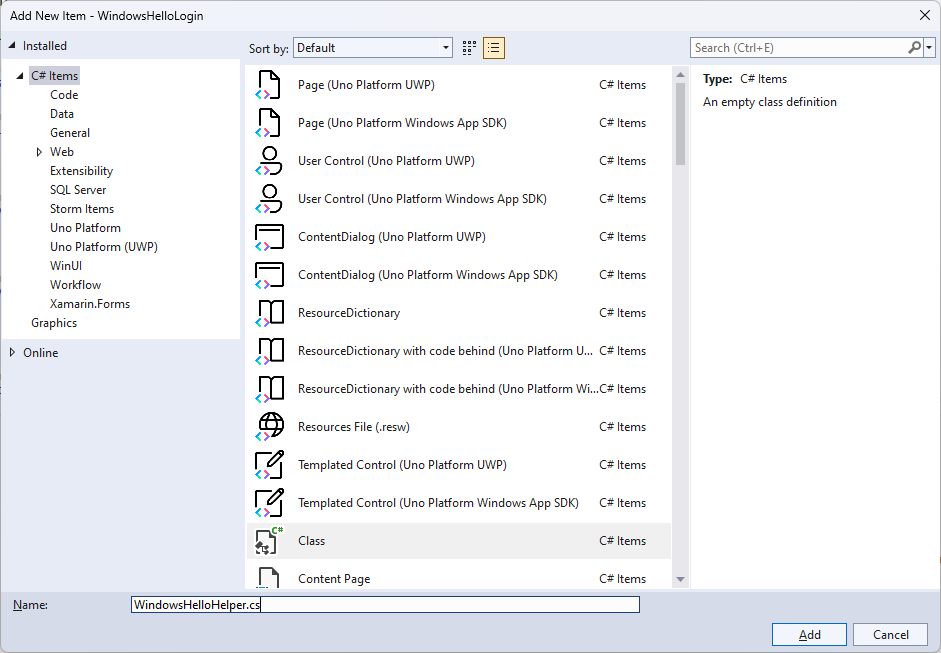Open the search options dropdown
The height and width of the screenshot is (653, 941).
pos(928,47)
